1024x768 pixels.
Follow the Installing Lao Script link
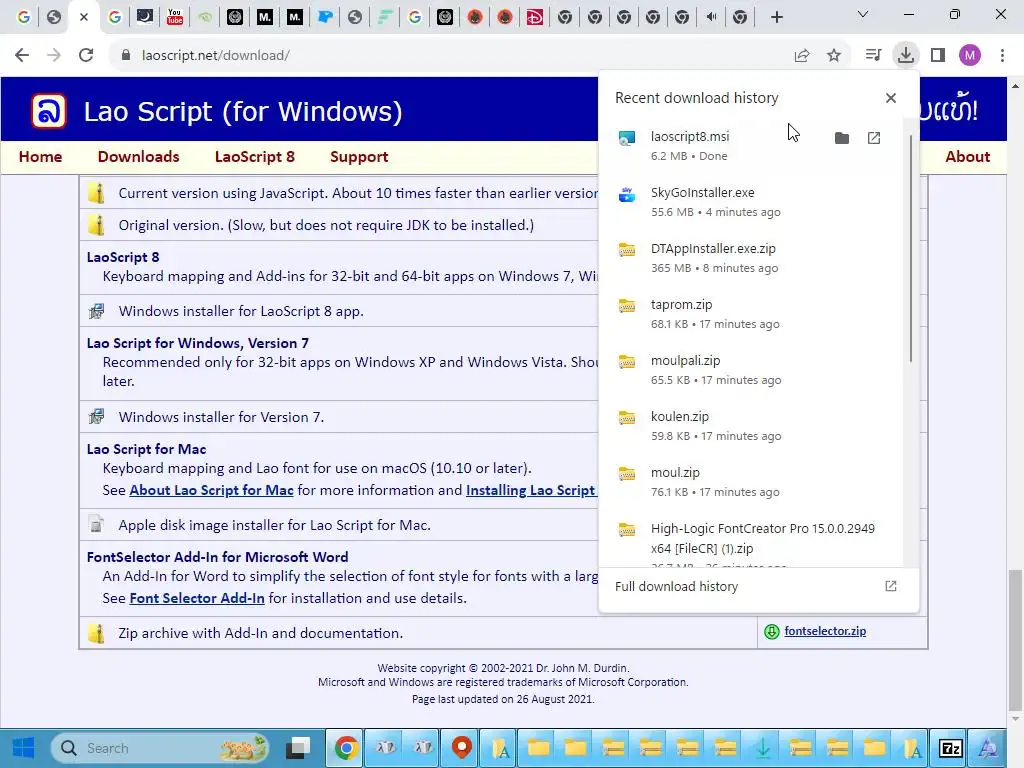(x=530, y=490)
